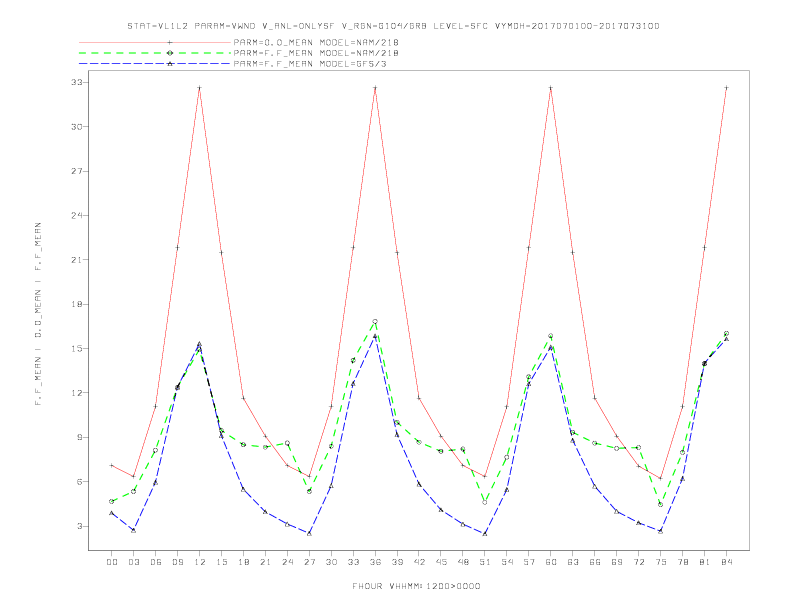Click y-axis tick value 21
The width and height of the screenshot is (792, 612).
pyautogui.click(x=76, y=260)
